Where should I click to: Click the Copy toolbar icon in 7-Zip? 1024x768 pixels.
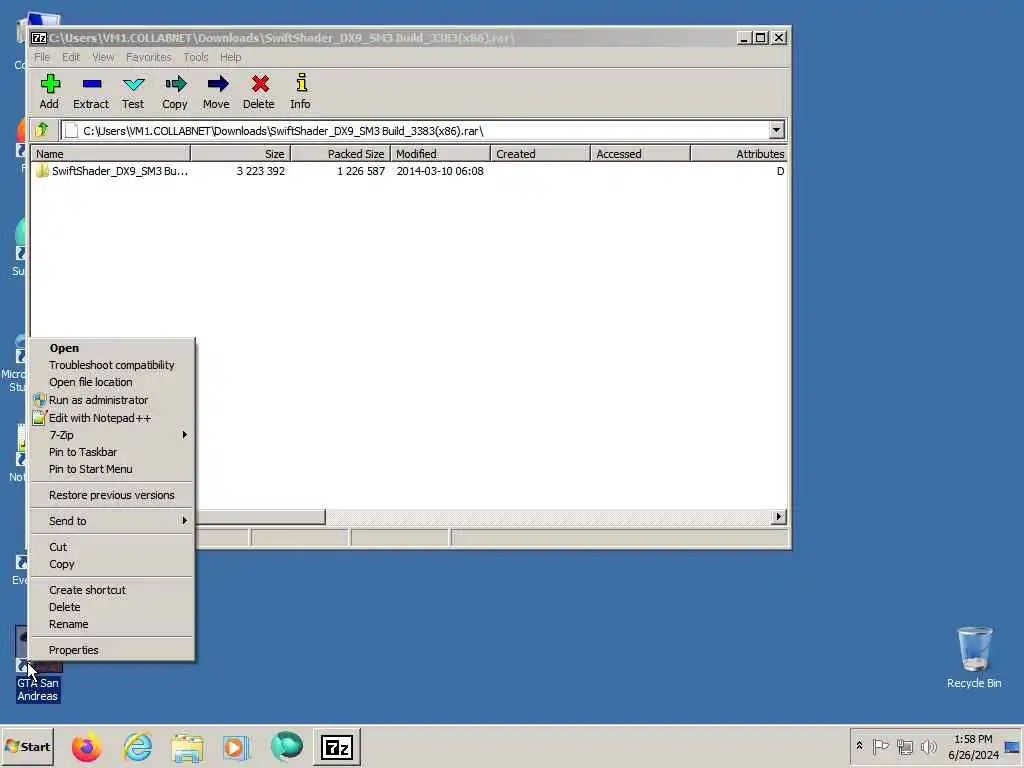click(174, 91)
